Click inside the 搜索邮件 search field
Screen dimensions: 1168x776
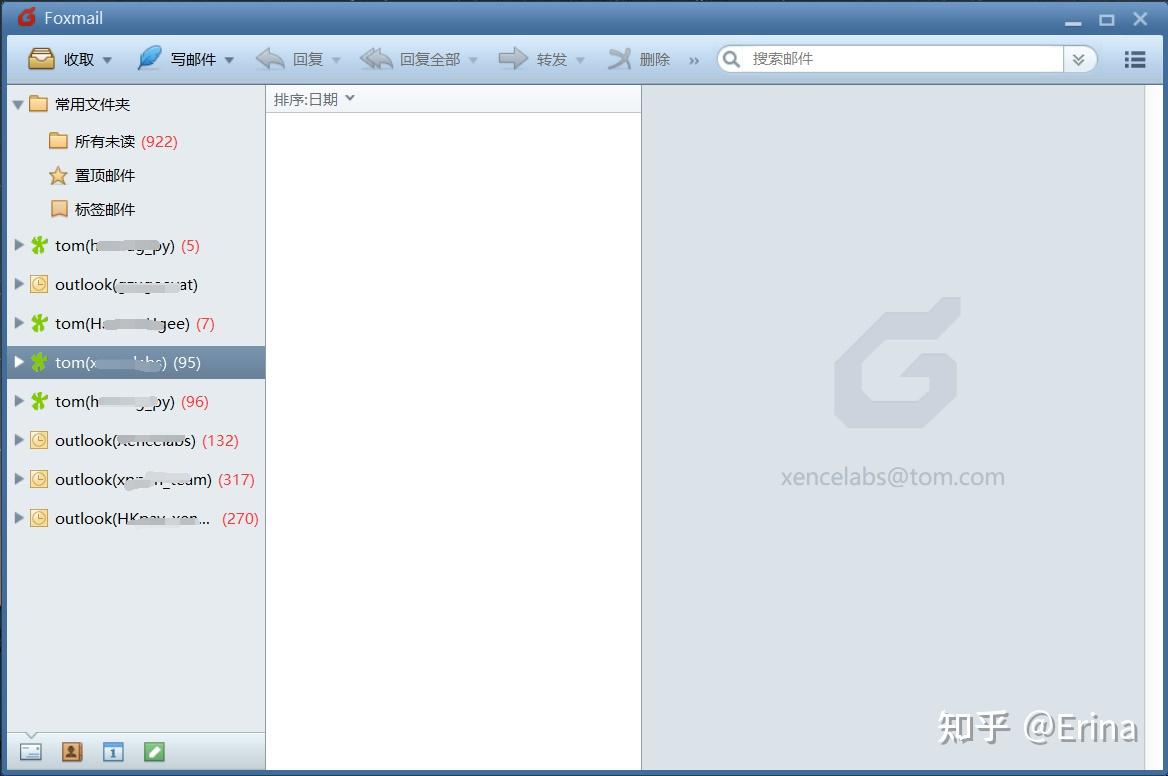pos(880,58)
